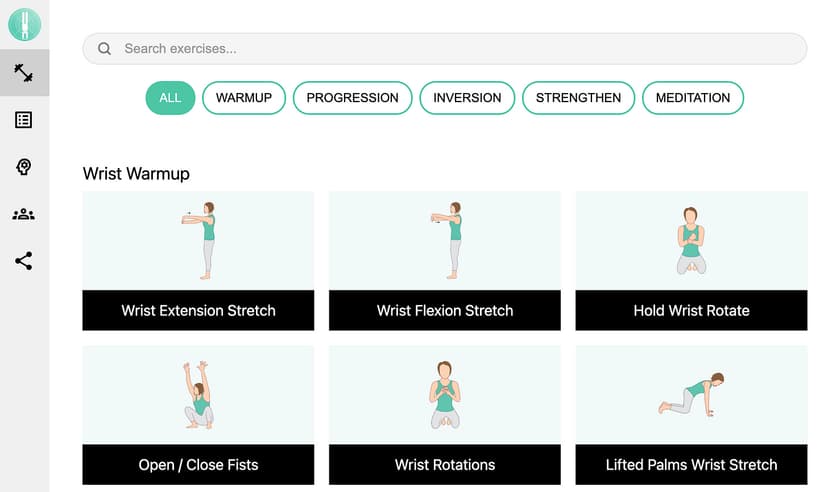Filter exercises by STRENGTHEN
This screenshot has height=492, width=828.
pos(578,98)
